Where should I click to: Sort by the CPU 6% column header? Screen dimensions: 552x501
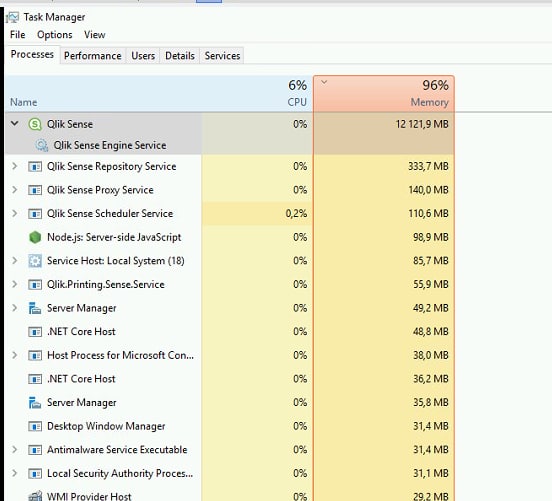(x=257, y=94)
